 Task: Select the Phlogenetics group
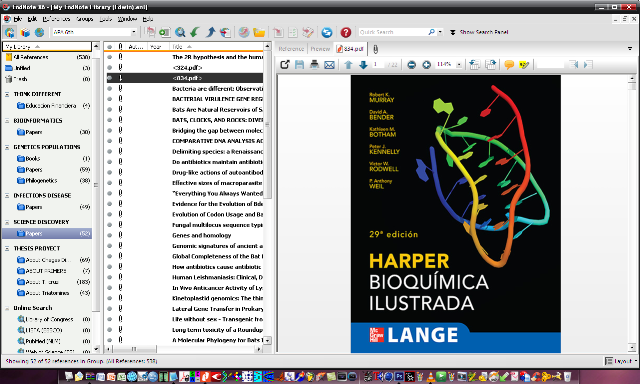coord(41,180)
